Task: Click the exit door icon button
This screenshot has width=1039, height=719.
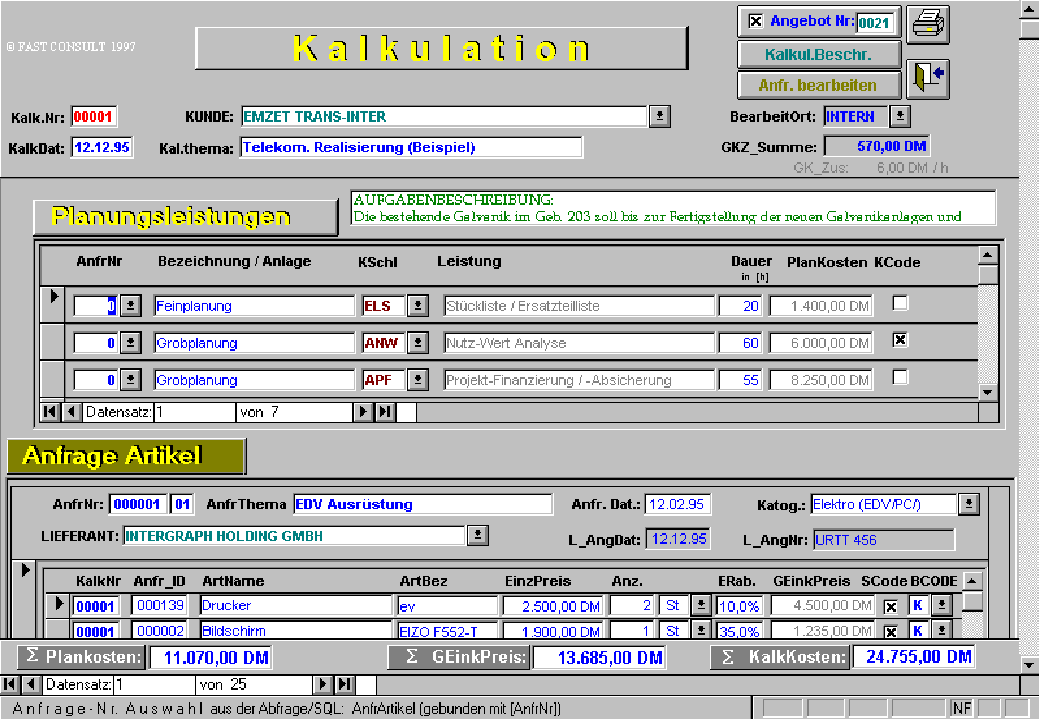Action: tap(928, 78)
